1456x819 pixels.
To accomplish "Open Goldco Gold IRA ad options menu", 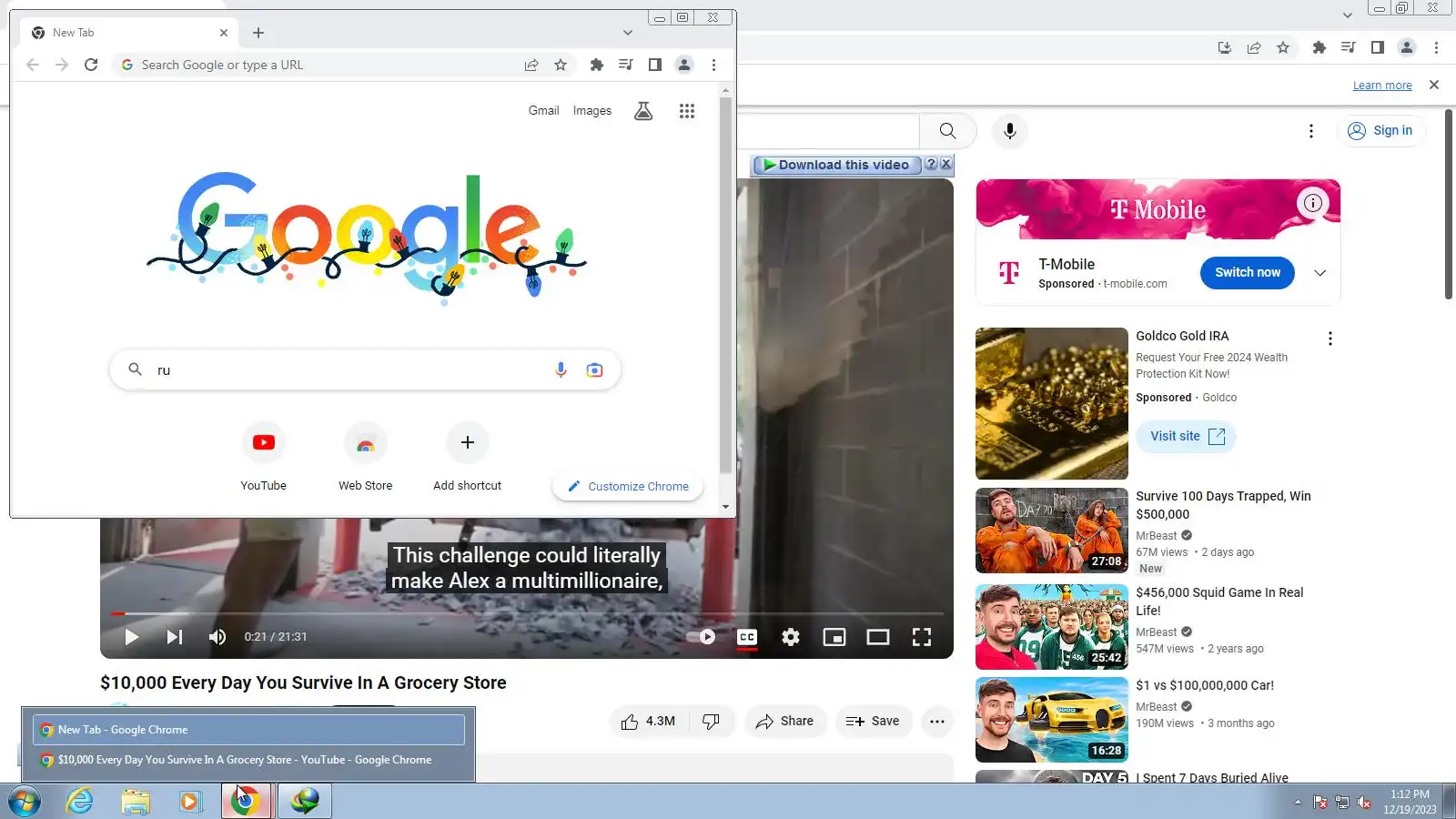I will coord(1330,339).
